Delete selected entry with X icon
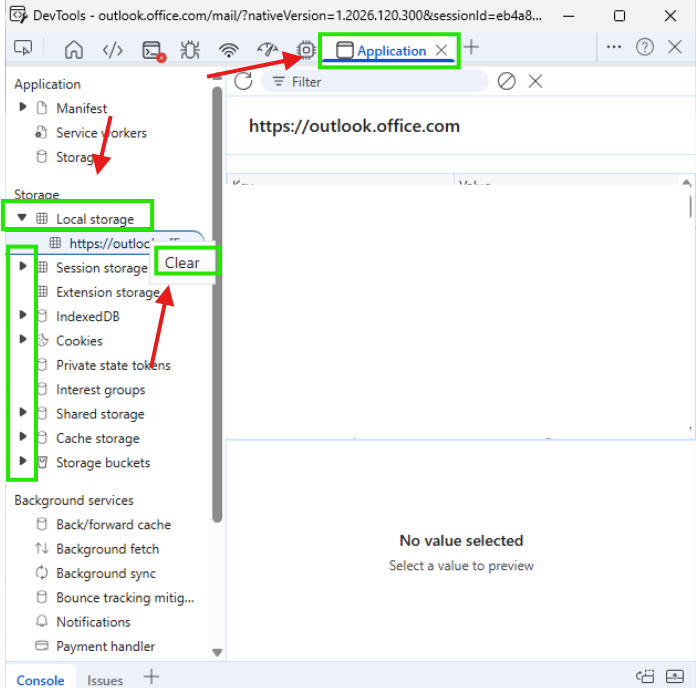Viewport: 696px width, 688px height. 535,81
